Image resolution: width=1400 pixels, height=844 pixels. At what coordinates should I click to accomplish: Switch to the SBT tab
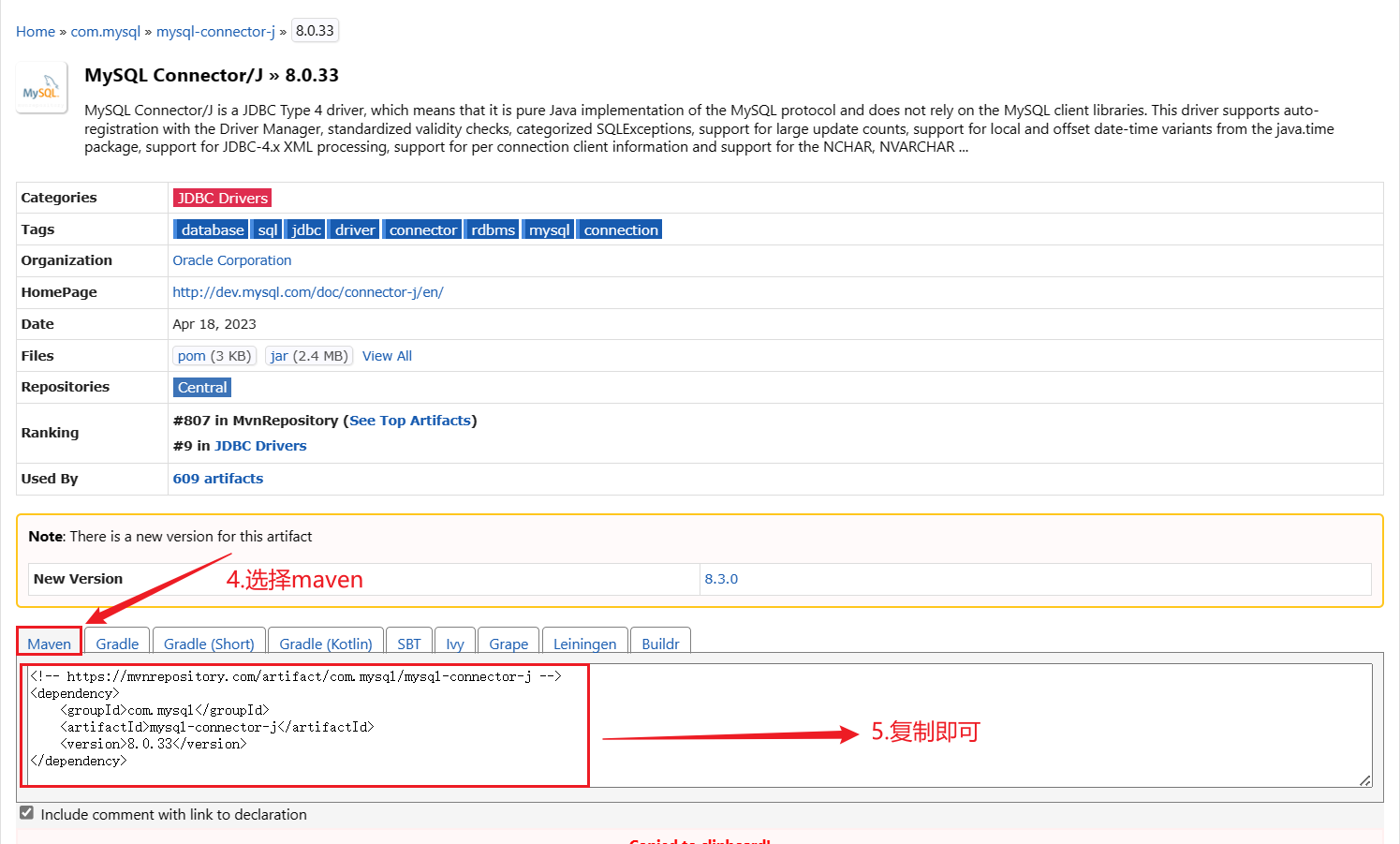409,643
